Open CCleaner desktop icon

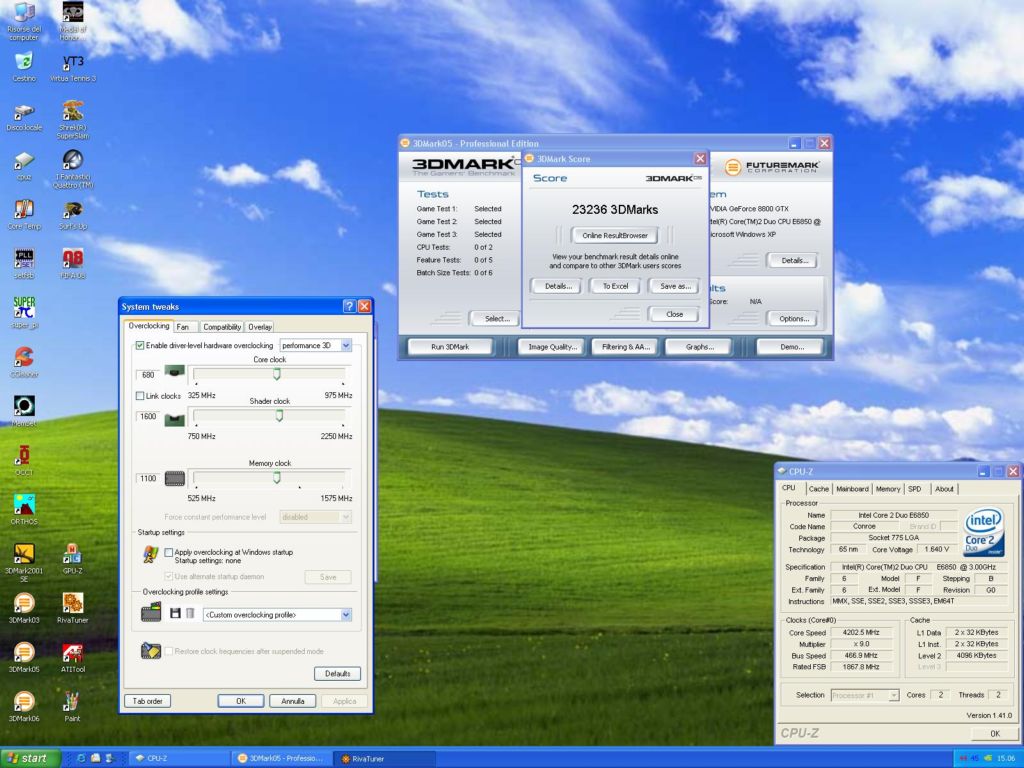[x=24, y=361]
